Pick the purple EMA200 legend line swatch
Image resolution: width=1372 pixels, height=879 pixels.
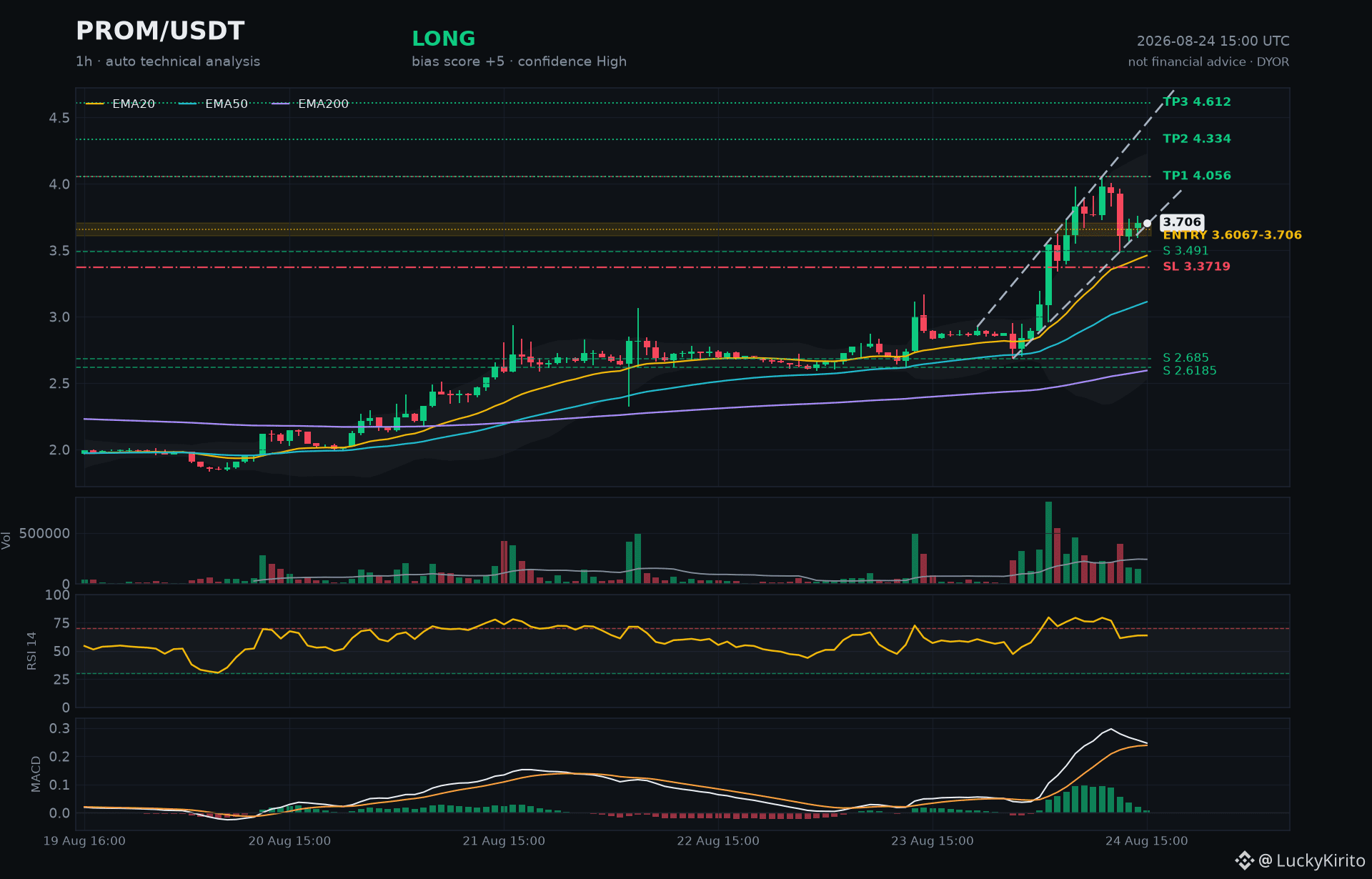pos(281,104)
